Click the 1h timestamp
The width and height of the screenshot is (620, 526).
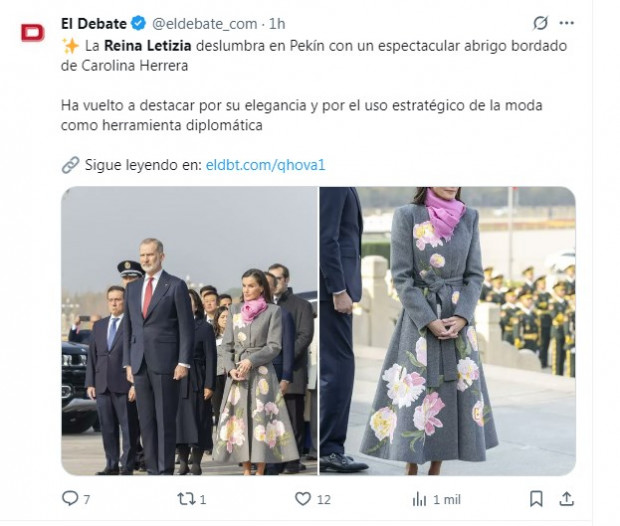point(277,24)
